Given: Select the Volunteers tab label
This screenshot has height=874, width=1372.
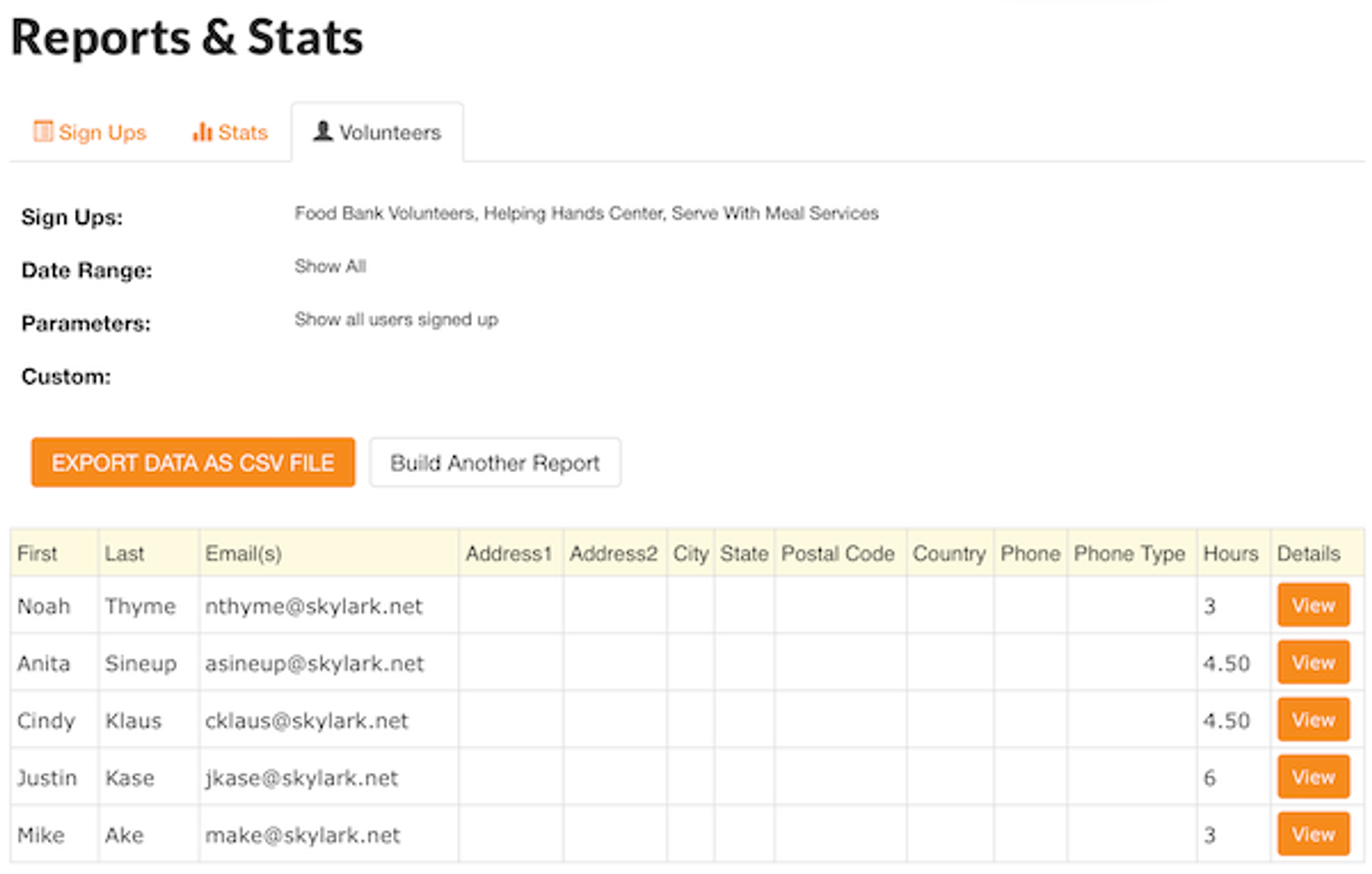Looking at the screenshot, I should click(390, 132).
